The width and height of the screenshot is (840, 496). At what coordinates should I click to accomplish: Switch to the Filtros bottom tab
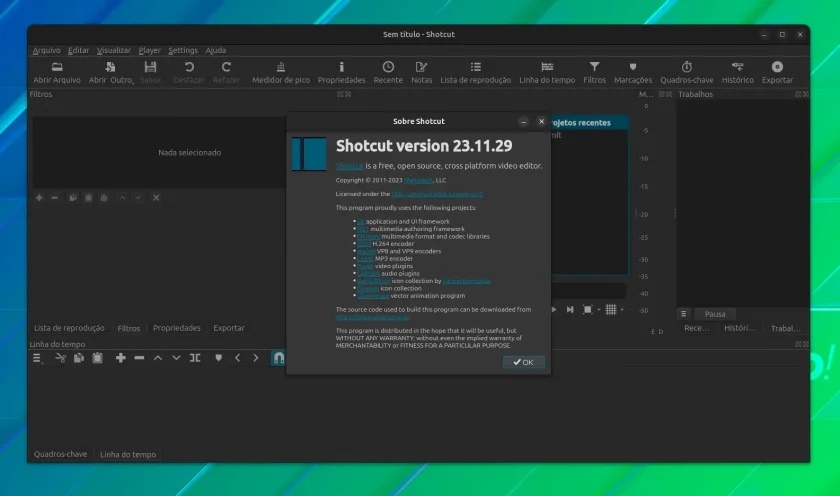[x=129, y=328]
